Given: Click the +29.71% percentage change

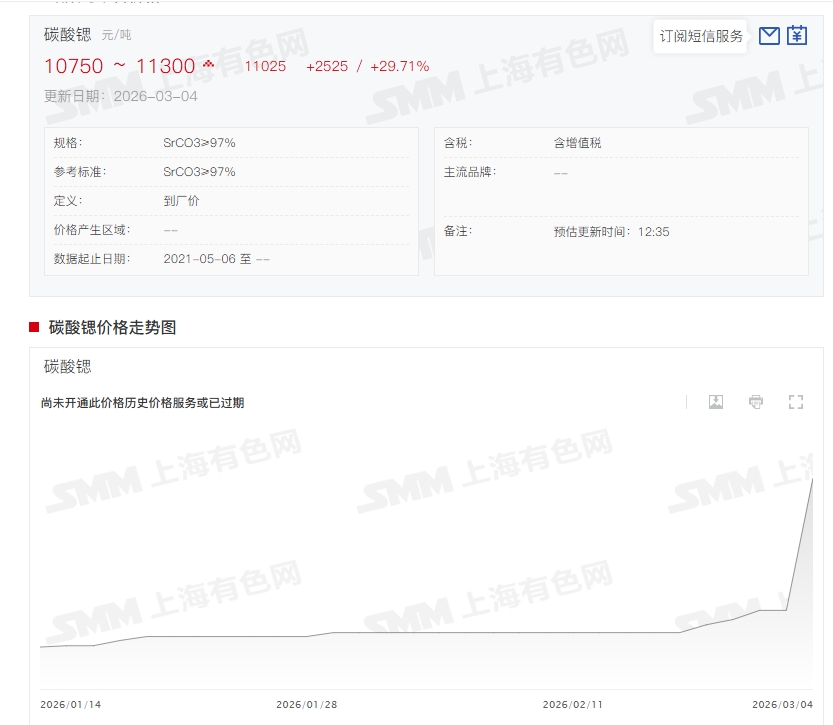Looking at the screenshot, I should pos(400,66).
